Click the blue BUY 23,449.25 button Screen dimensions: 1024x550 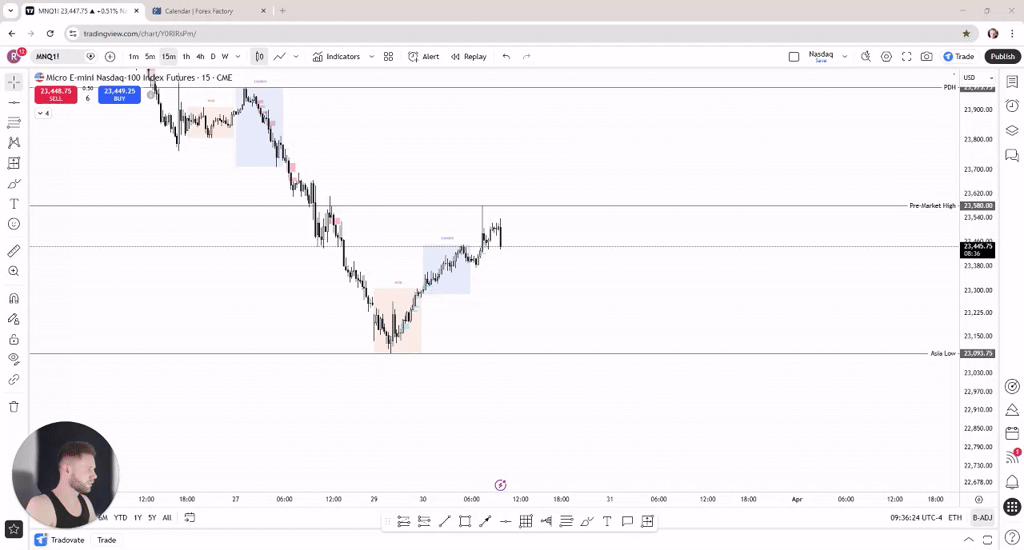(x=119, y=94)
